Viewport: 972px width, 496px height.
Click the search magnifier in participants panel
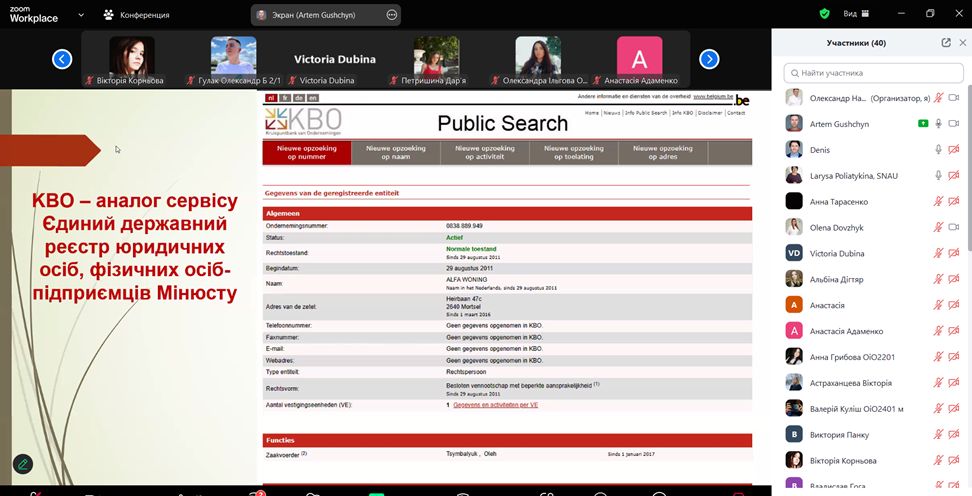coord(794,73)
